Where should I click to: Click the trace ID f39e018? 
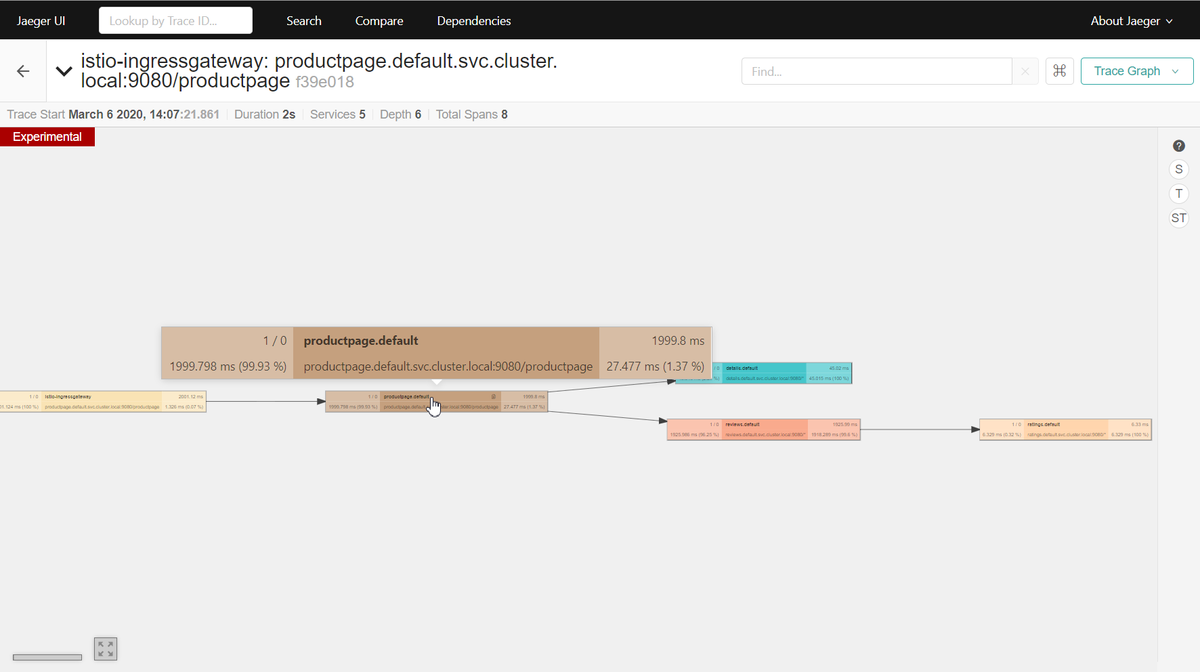[325, 81]
